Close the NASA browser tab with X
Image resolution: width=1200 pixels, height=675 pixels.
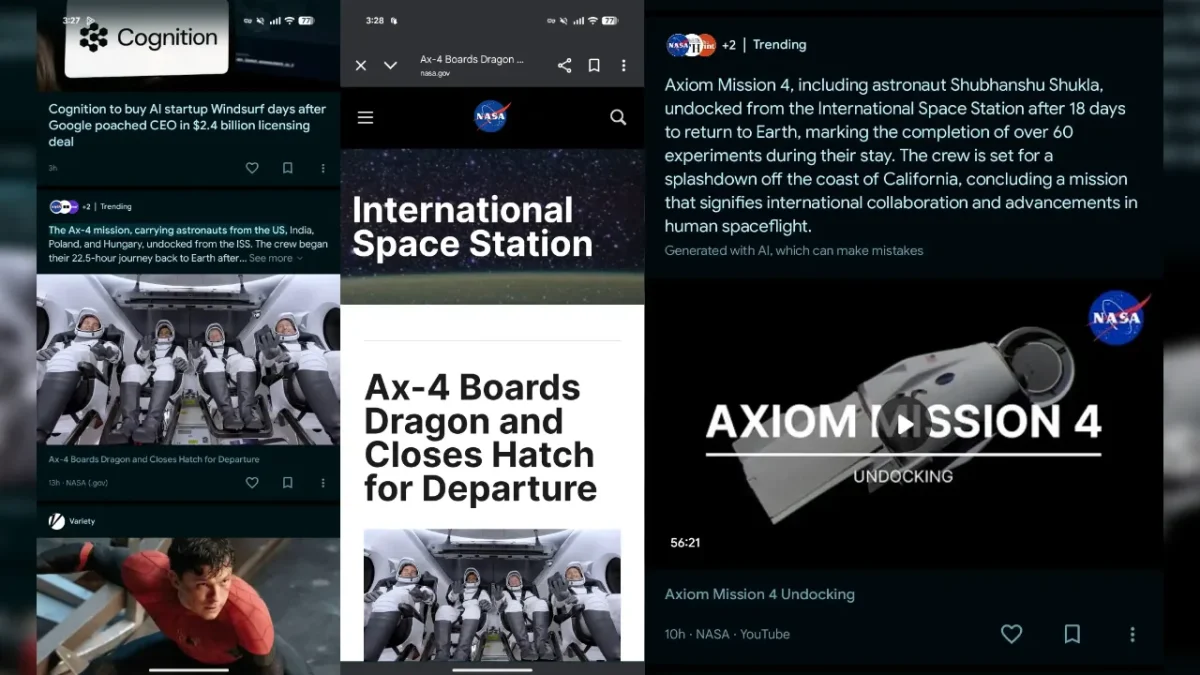pos(361,65)
